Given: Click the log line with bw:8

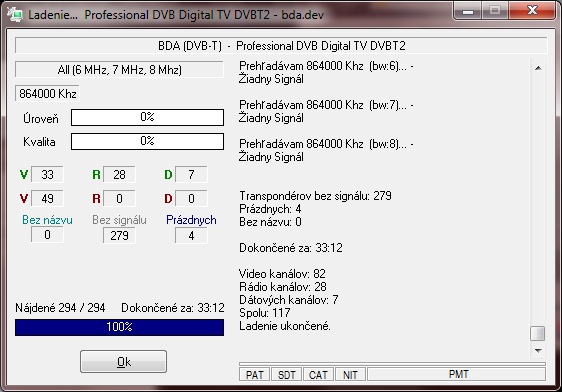Looking at the screenshot, I should [x=326, y=144].
